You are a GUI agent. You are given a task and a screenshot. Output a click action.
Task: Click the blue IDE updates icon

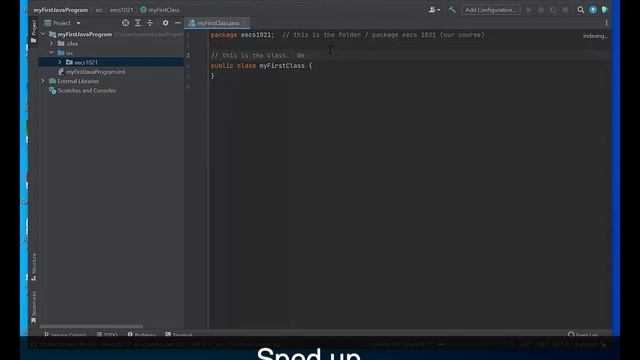593,10
